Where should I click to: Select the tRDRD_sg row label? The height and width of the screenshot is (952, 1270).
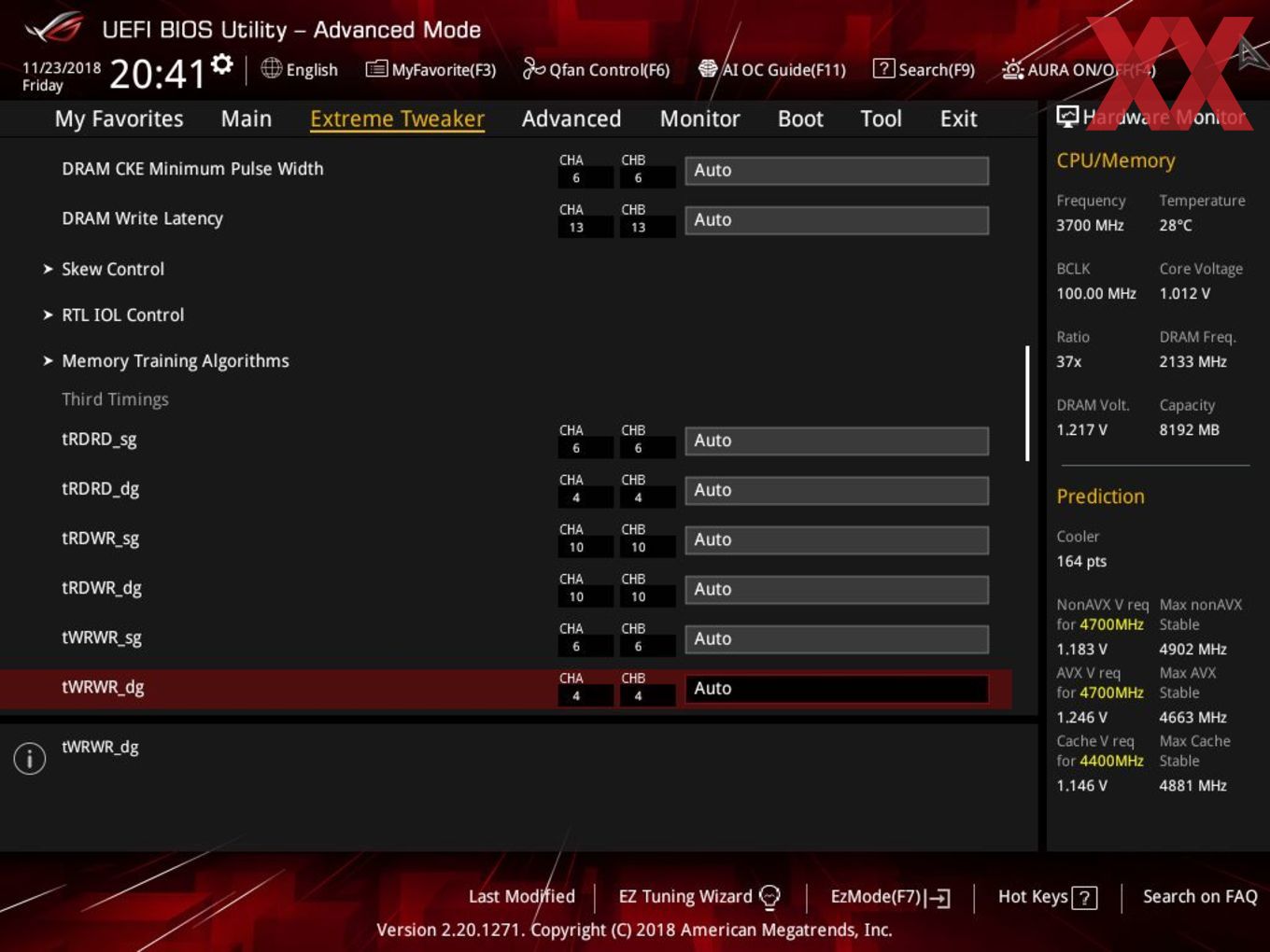[99, 440]
